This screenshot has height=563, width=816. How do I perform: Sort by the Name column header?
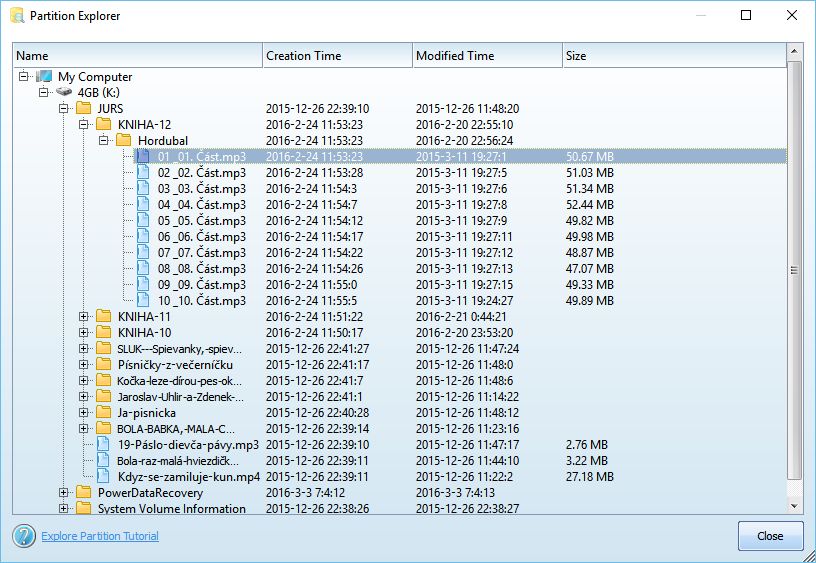pos(138,56)
